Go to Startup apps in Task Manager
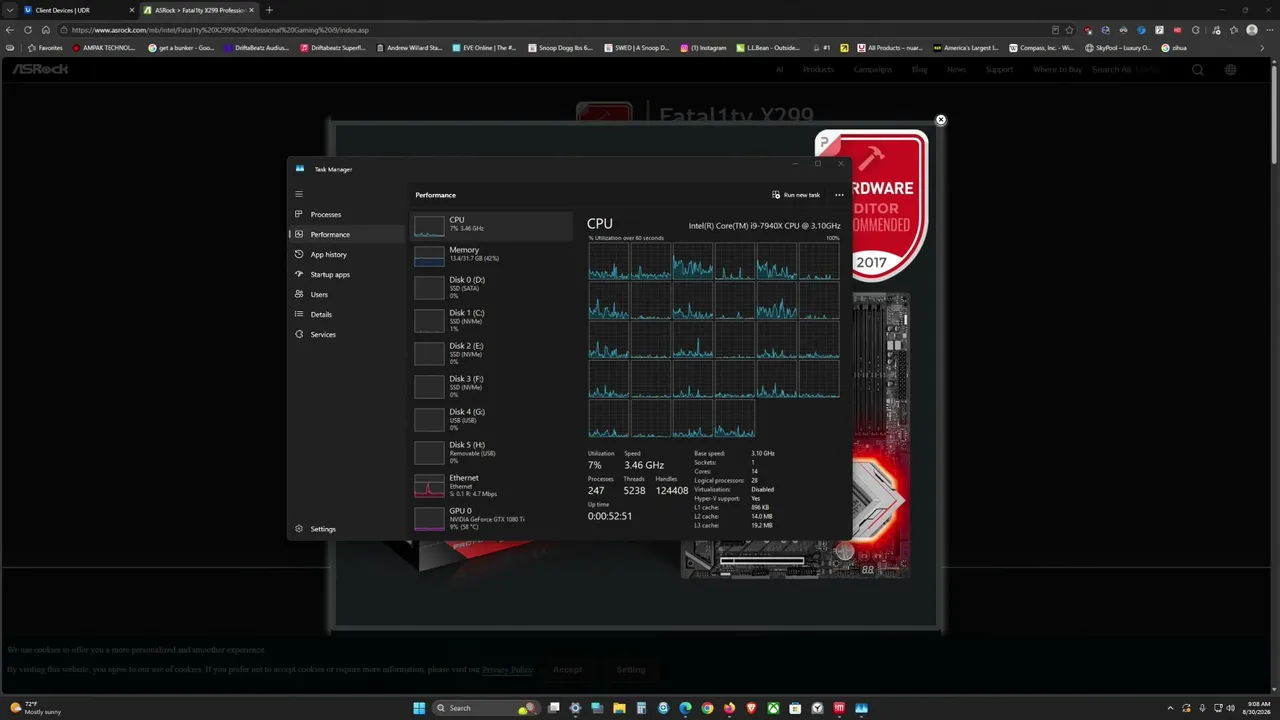Screen dimensions: 1280x720 click(346, 274)
